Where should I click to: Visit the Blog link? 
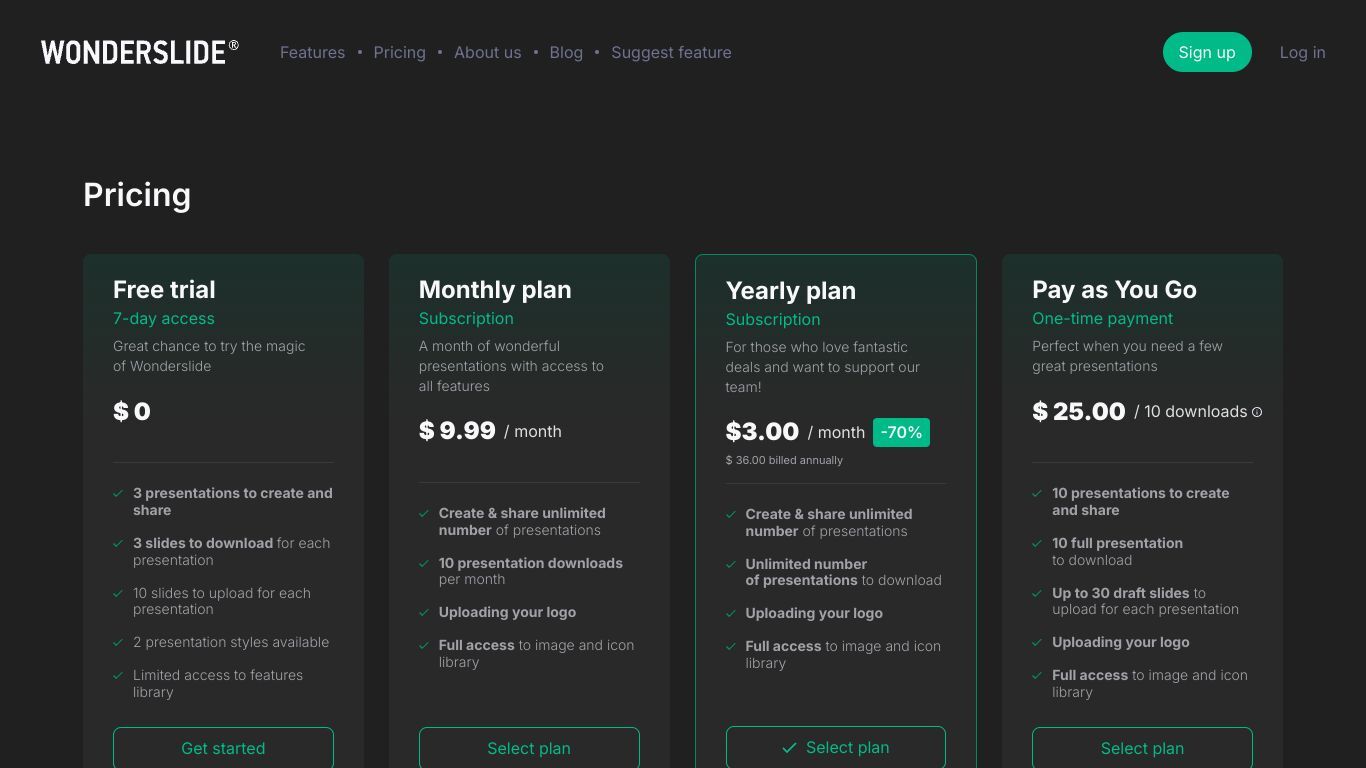pyautogui.click(x=566, y=52)
